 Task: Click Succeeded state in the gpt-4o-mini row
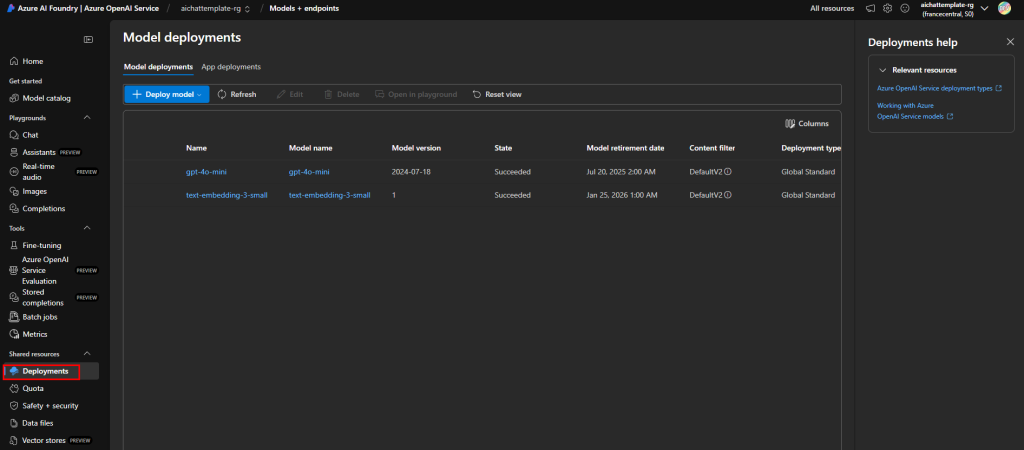click(513, 172)
